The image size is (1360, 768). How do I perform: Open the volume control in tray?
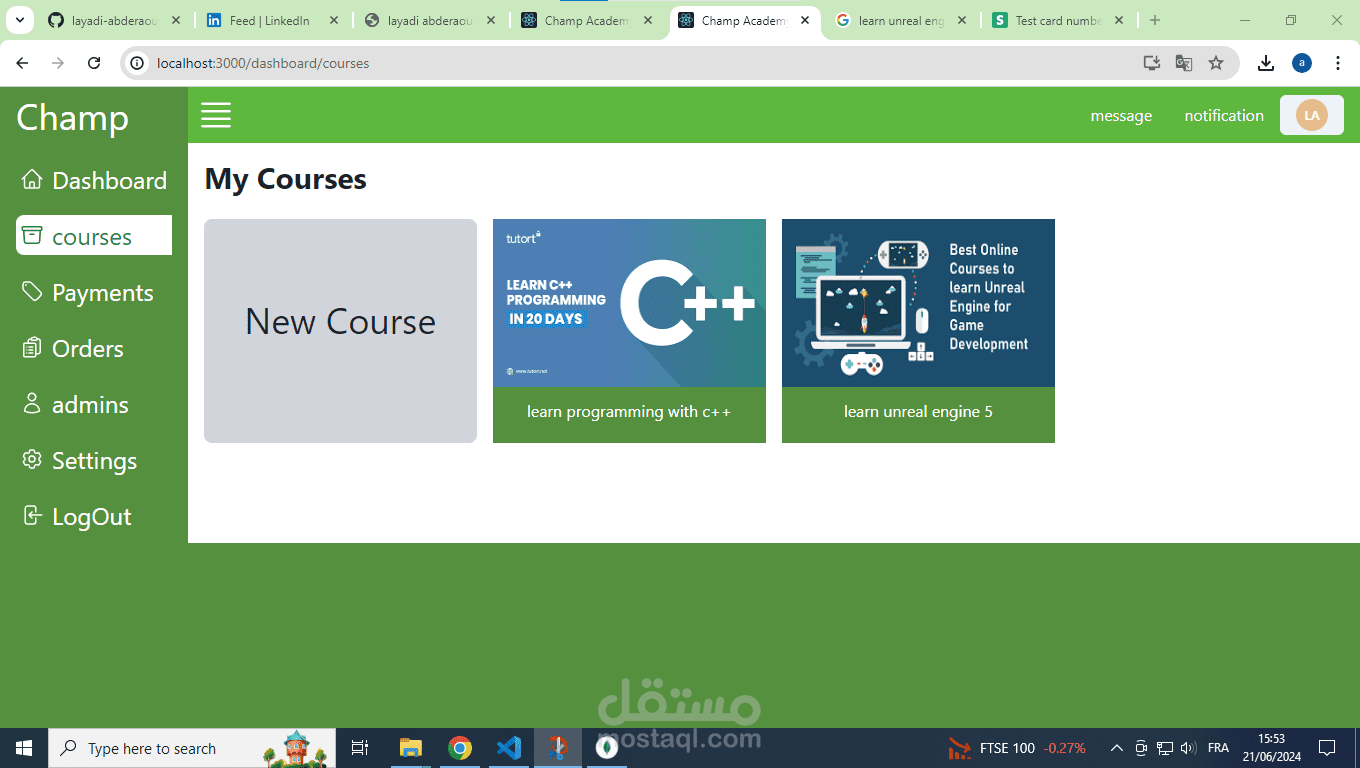(x=1188, y=748)
